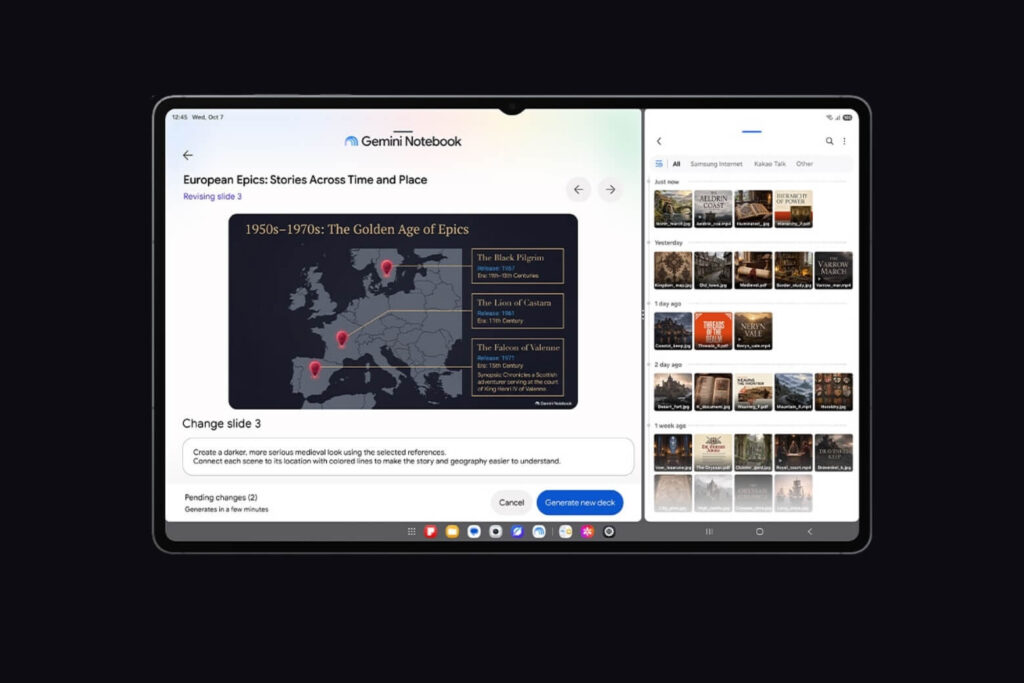The image size is (1024, 683).
Task: Switch to the Other tab
Action: coord(805,164)
